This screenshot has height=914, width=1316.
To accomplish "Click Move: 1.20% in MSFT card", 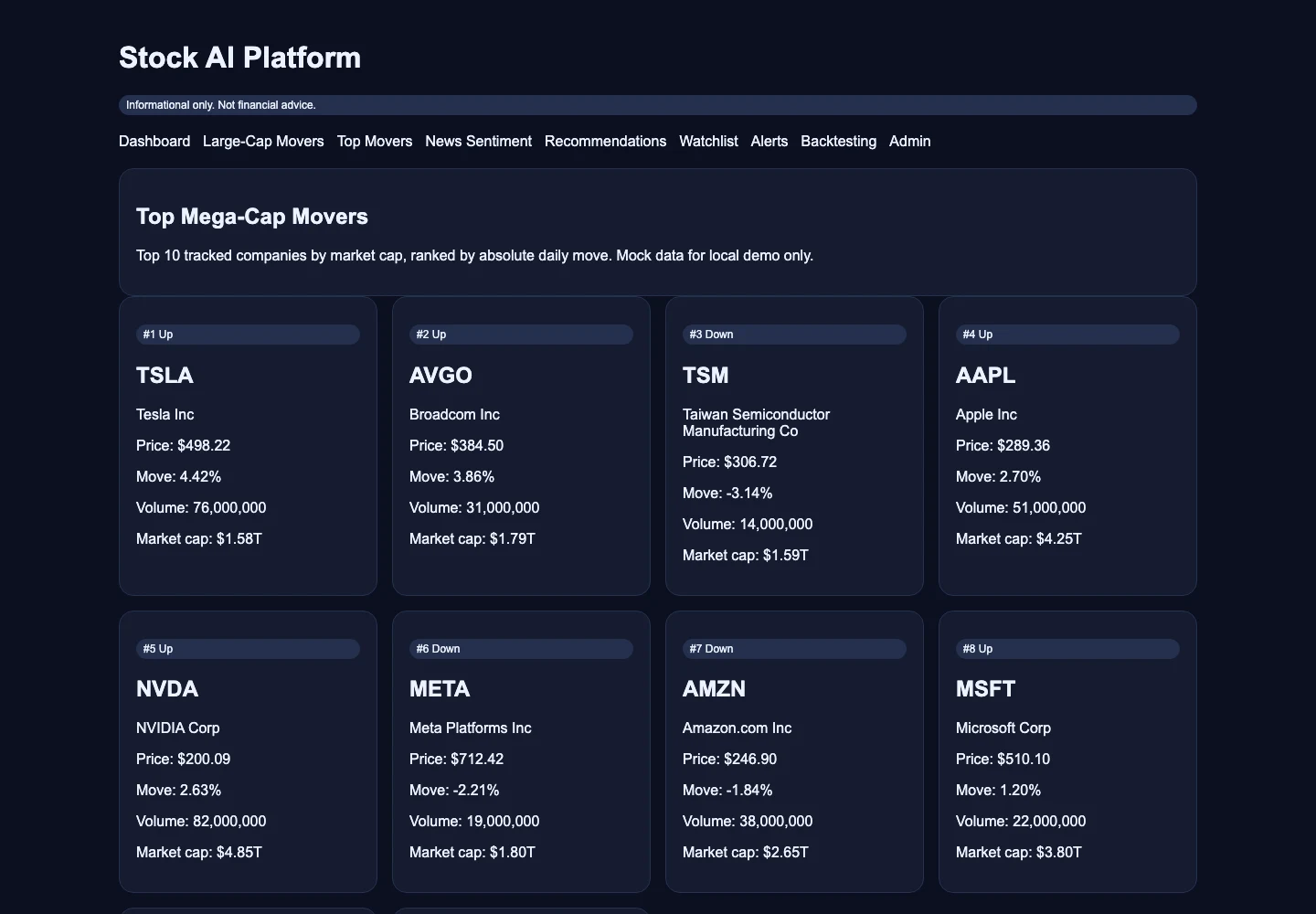I will (999, 791).
